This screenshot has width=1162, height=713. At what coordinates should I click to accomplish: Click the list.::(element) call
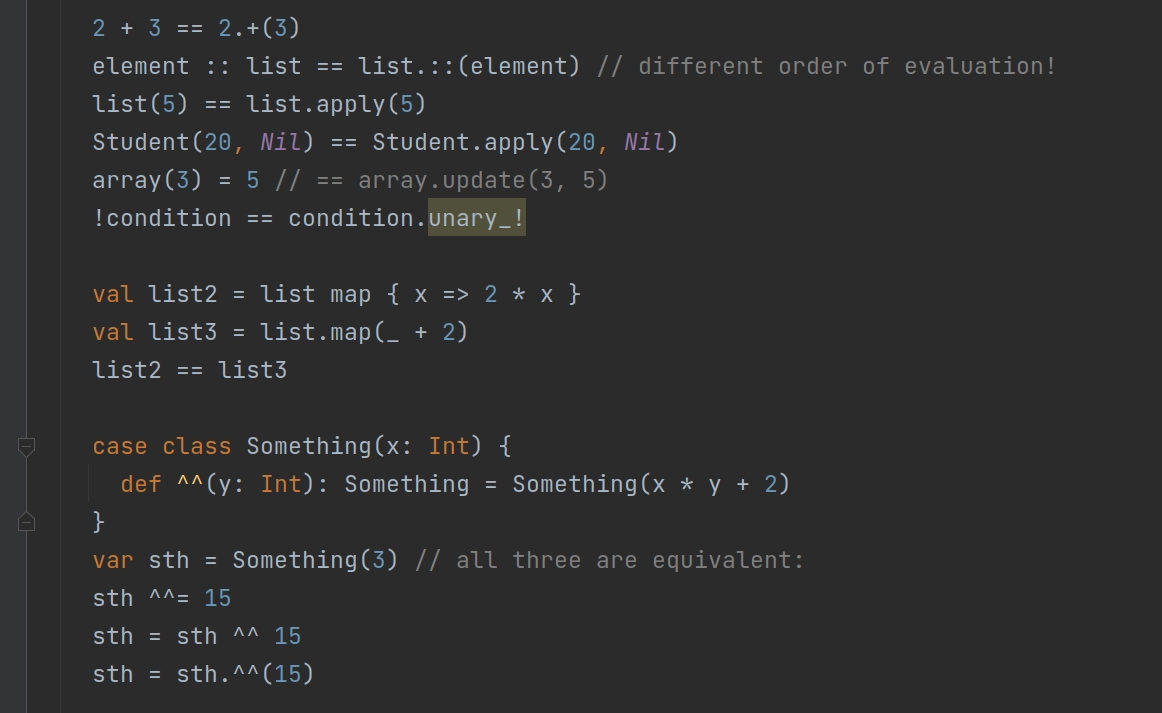(469, 66)
